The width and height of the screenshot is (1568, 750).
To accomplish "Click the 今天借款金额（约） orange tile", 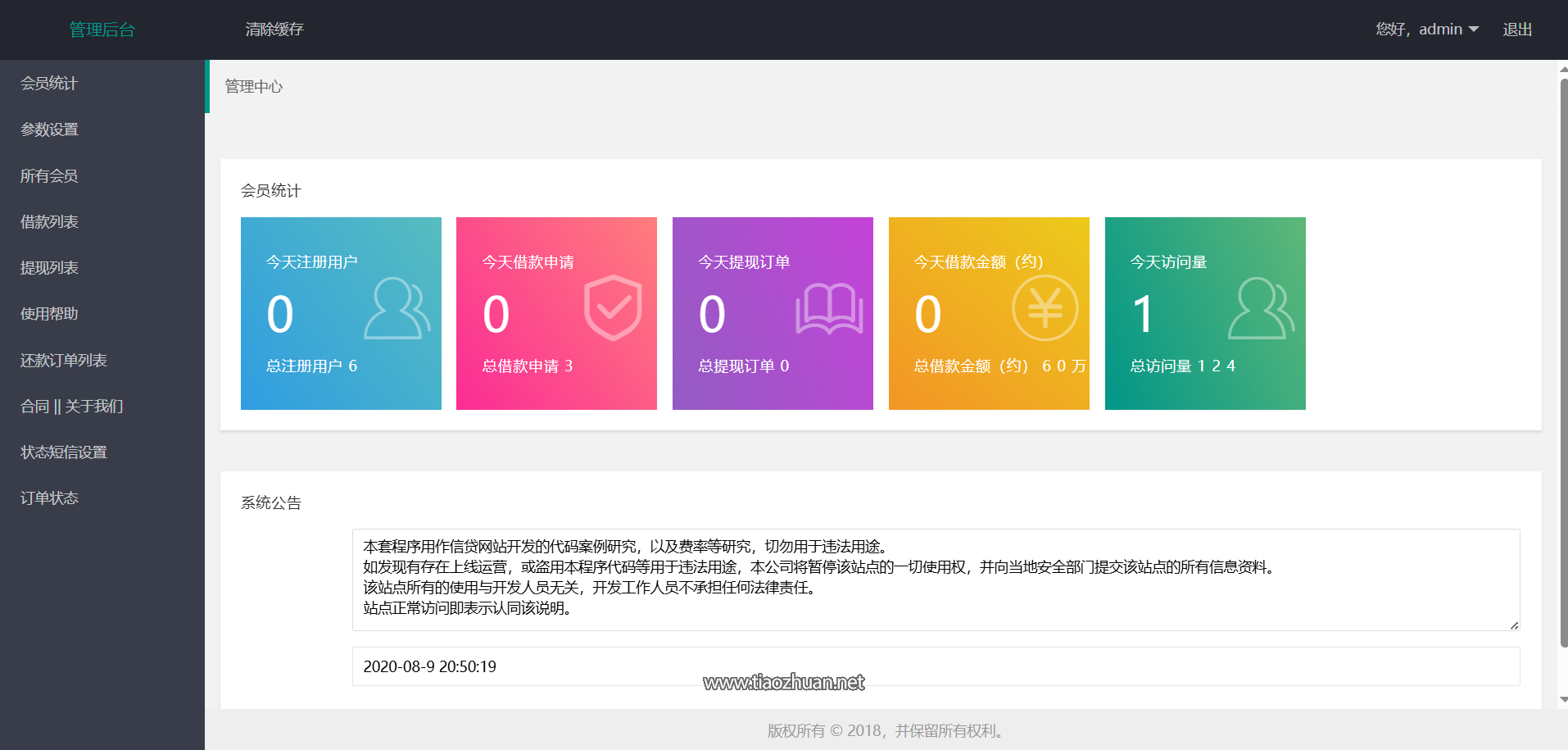I will pos(989,313).
